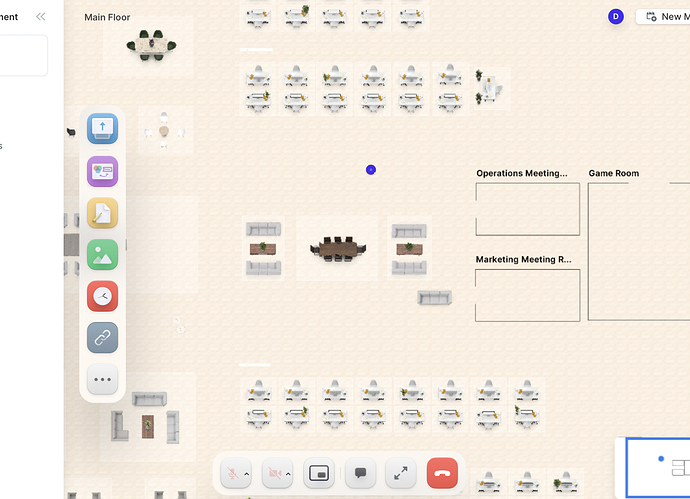
Task: Enter the Game Room
Action: [x=639, y=251]
